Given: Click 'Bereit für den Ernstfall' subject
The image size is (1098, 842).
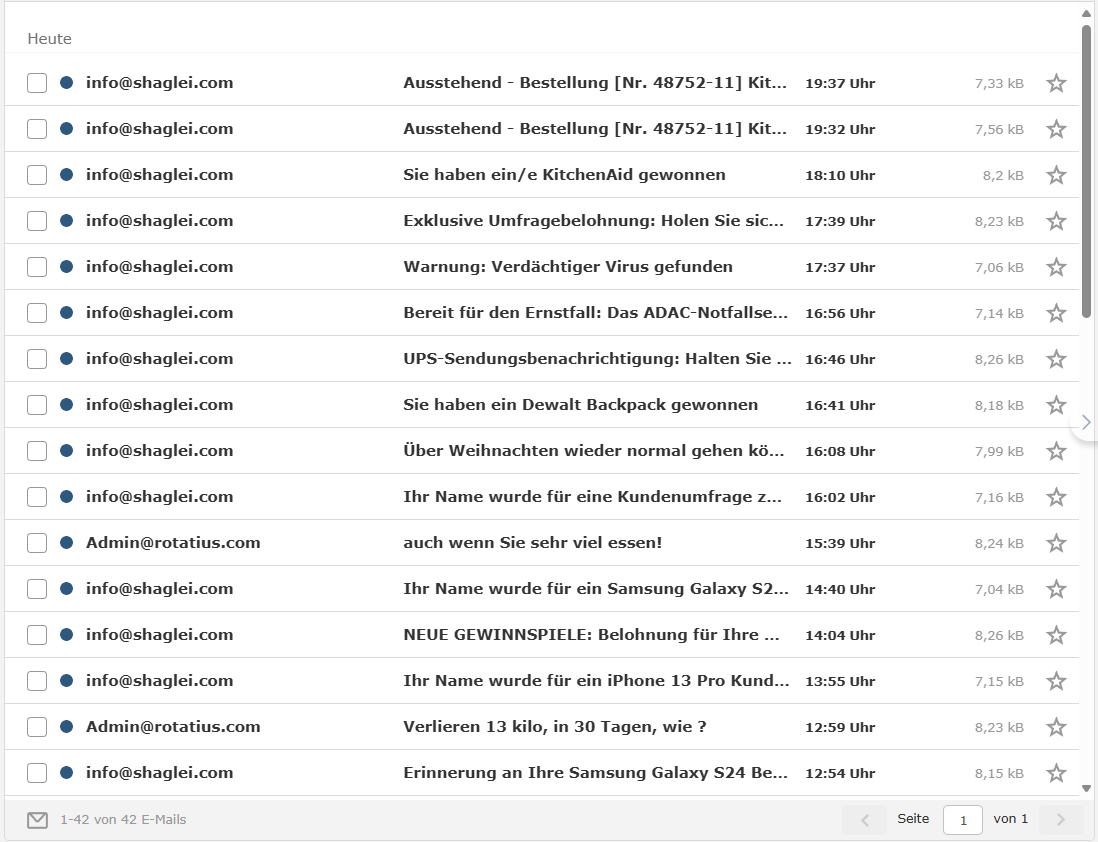Looking at the screenshot, I should pos(595,312).
